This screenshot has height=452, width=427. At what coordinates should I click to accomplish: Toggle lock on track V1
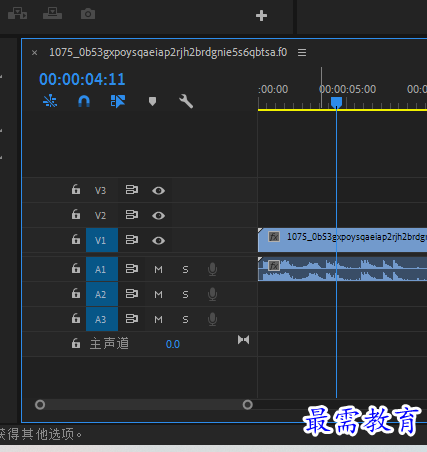pos(76,239)
